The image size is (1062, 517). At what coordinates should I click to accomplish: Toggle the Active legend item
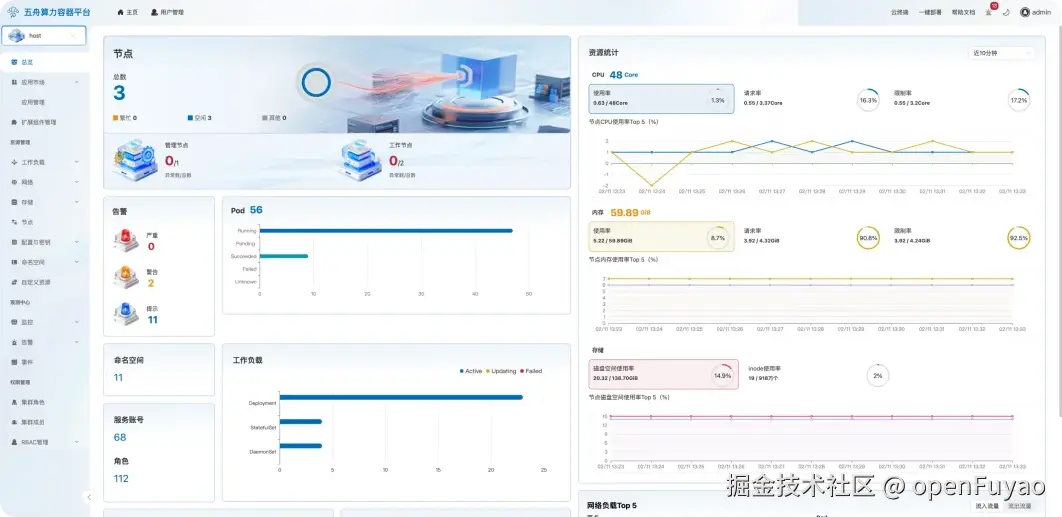tap(471, 371)
